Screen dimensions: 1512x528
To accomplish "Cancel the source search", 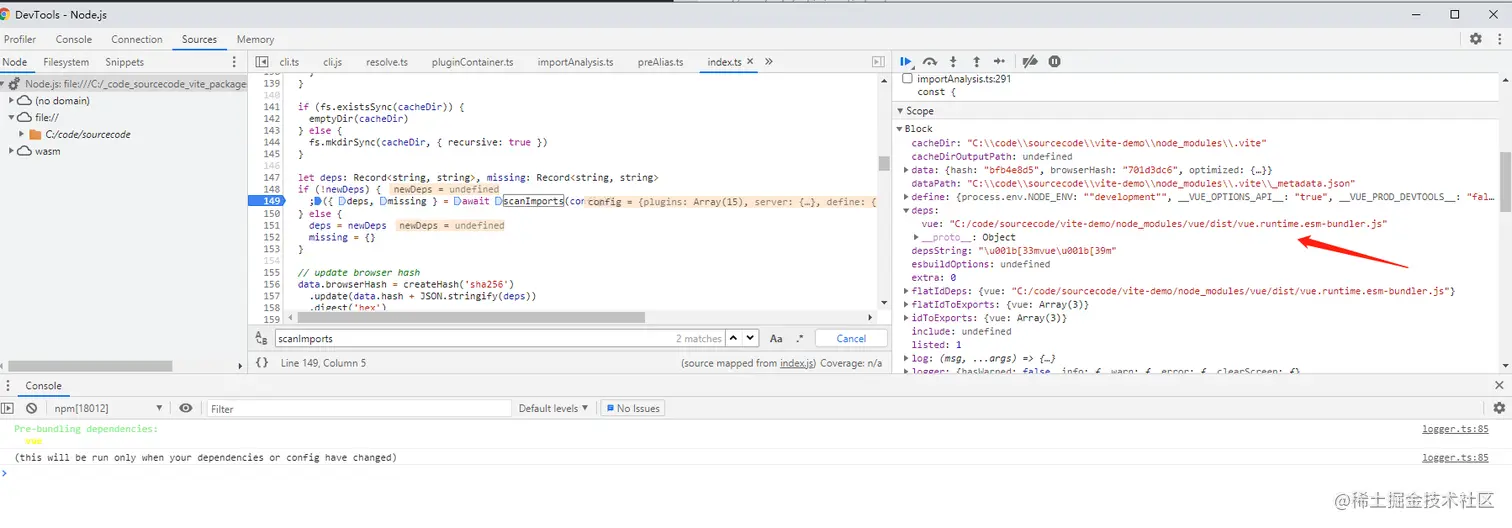I will point(851,339).
